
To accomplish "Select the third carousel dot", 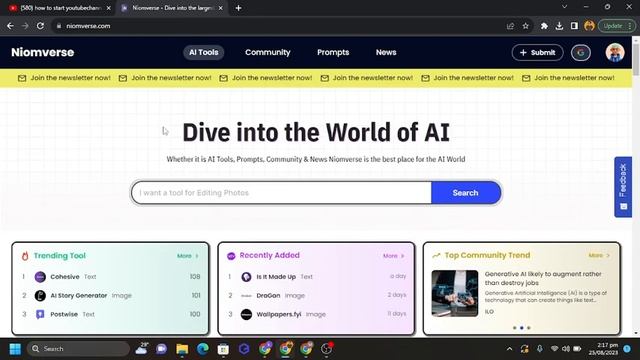I will coord(529,328).
